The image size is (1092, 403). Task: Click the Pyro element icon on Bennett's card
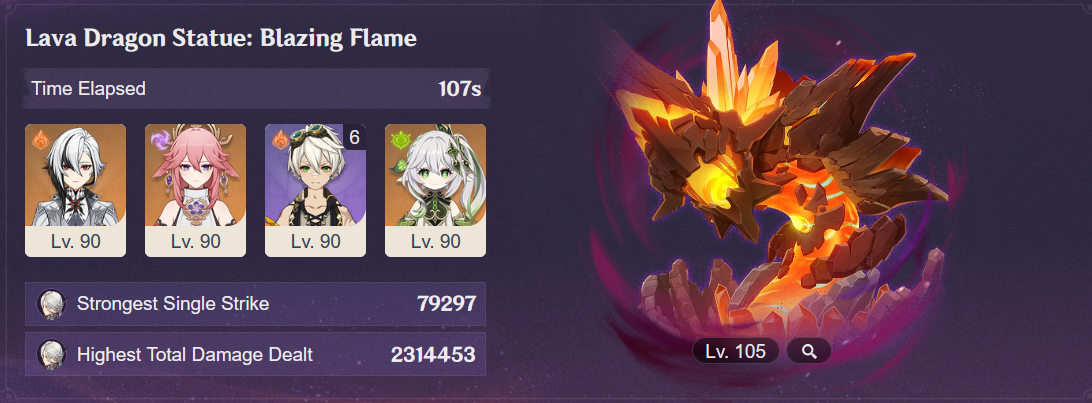pos(280,138)
